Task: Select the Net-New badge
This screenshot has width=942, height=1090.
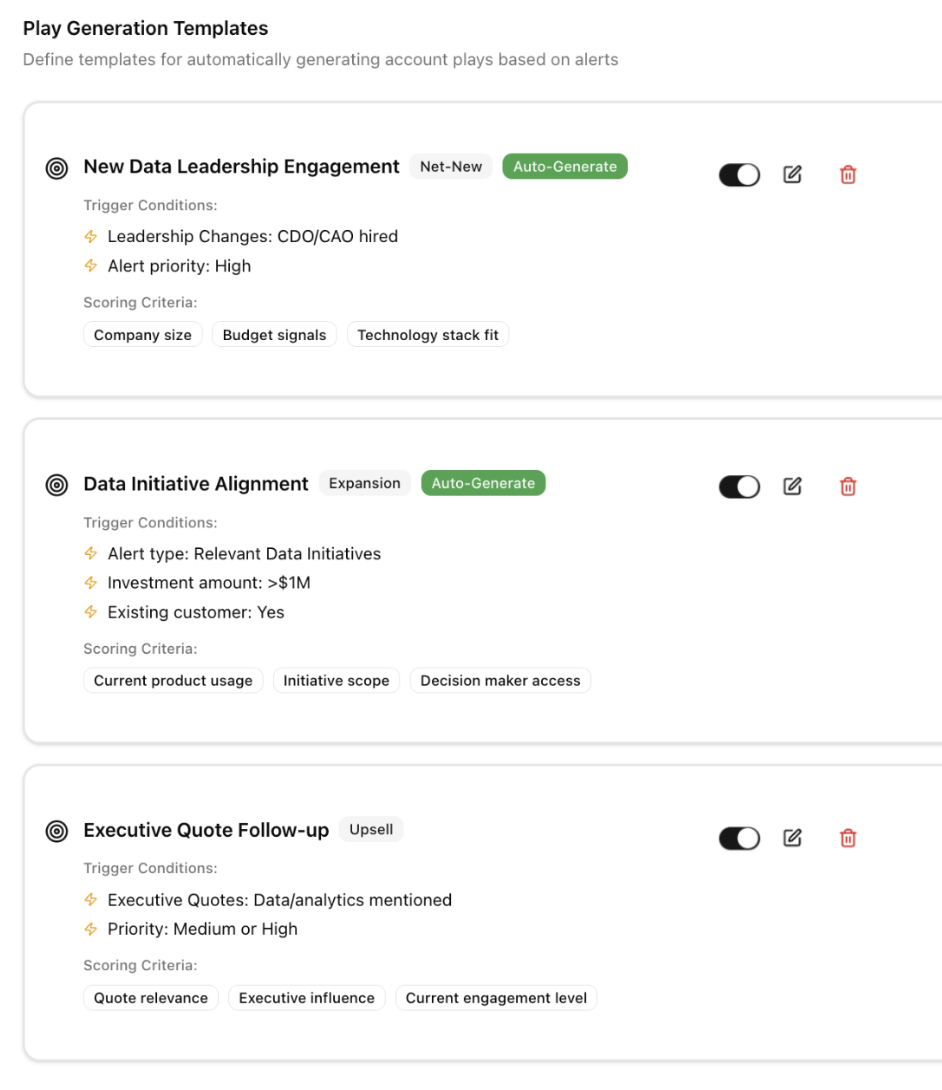Action: (x=451, y=167)
